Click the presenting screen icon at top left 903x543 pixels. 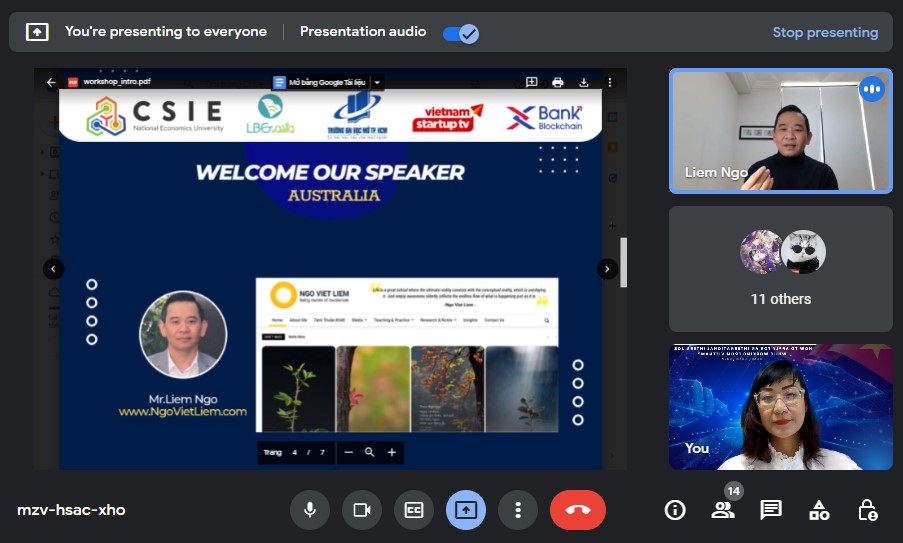(x=37, y=32)
